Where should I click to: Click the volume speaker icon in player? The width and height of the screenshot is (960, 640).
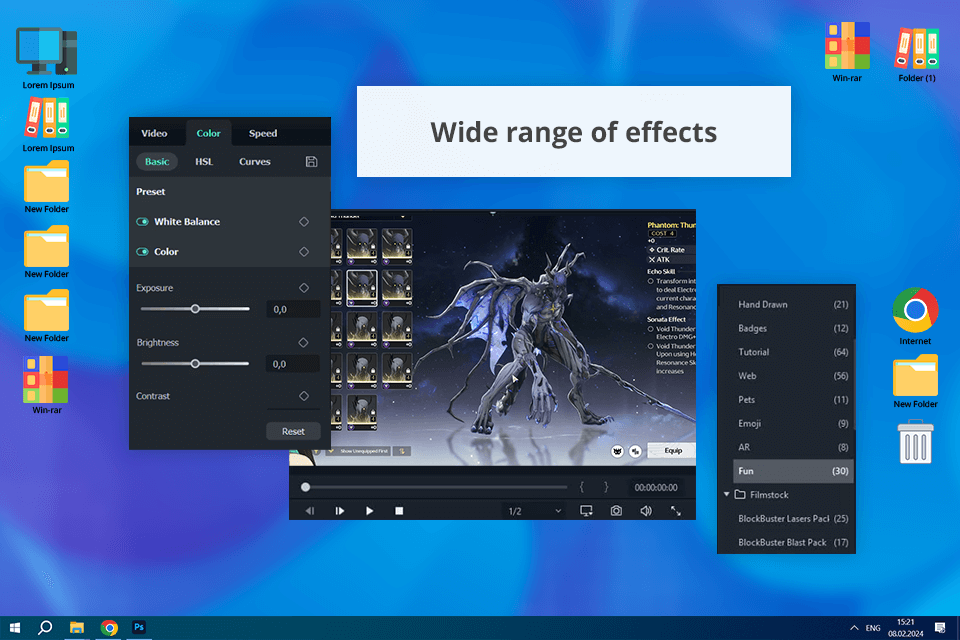pyautogui.click(x=646, y=511)
